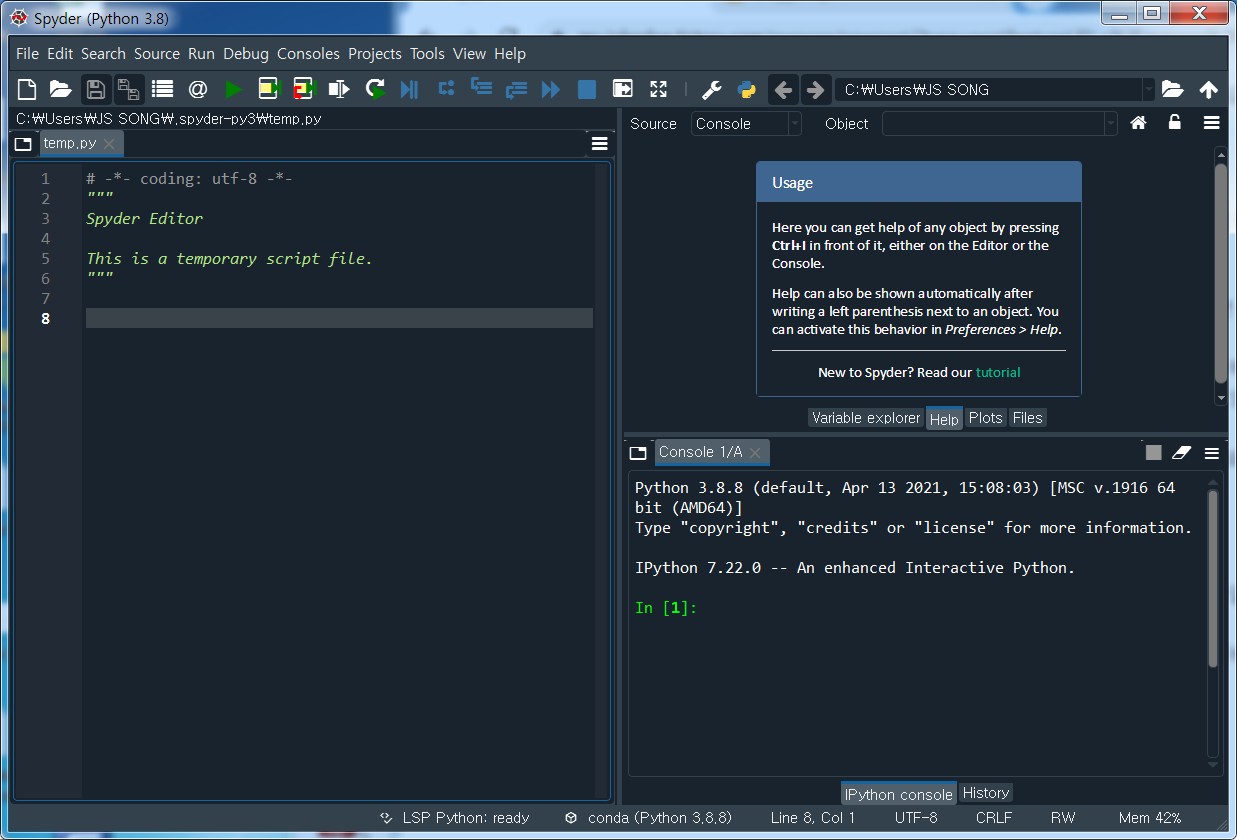Open the Source menu
The image size is (1237, 840).
(157, 53)
